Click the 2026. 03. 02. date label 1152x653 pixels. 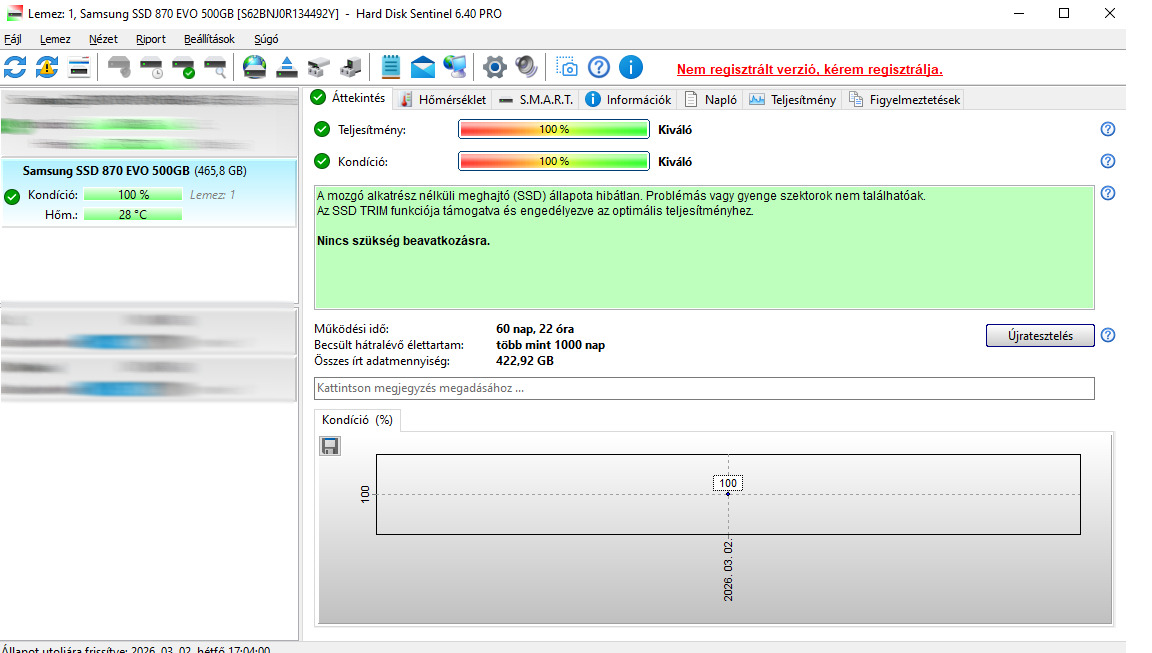(728, 571)
